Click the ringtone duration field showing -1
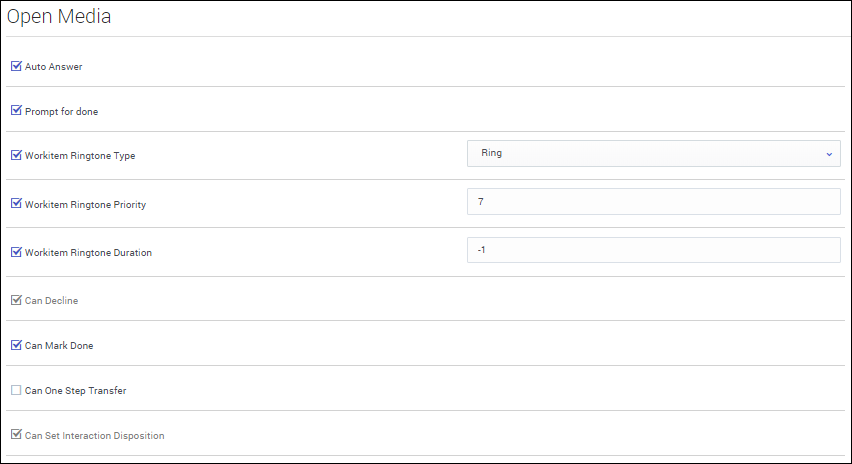Viewport: 852px width, 464px height. point(653,250)
